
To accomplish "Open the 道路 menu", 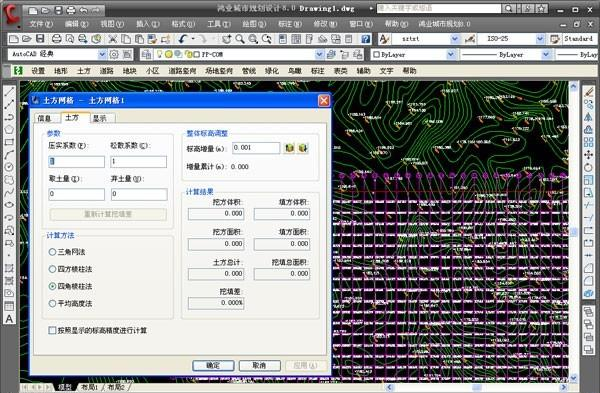I will click(107, 71).
